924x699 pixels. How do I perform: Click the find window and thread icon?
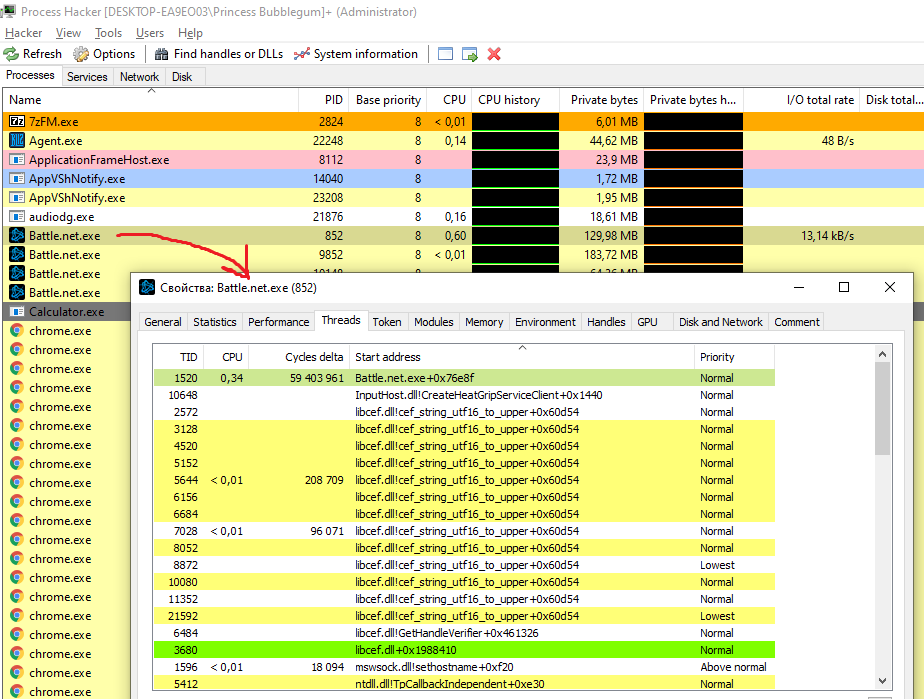point(470,54)
